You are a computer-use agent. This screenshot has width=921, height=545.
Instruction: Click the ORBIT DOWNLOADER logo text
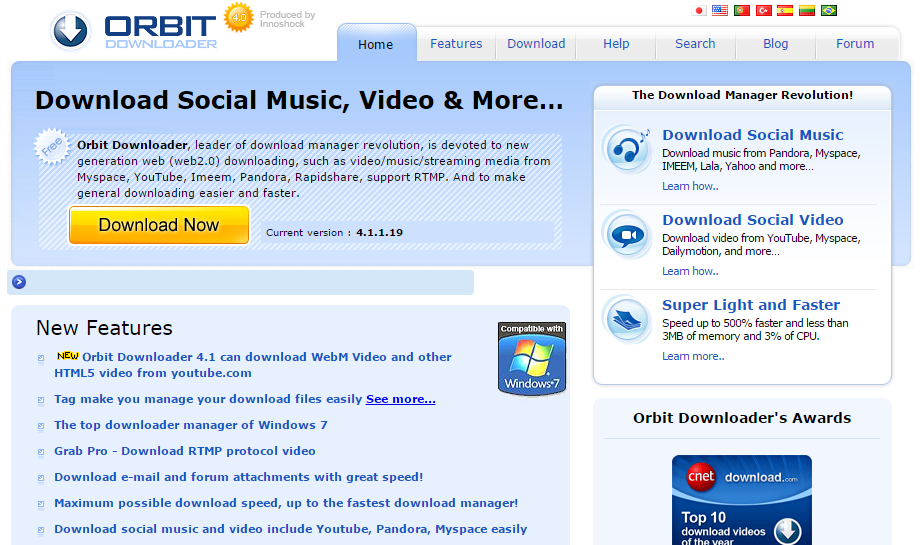(160, 32)
